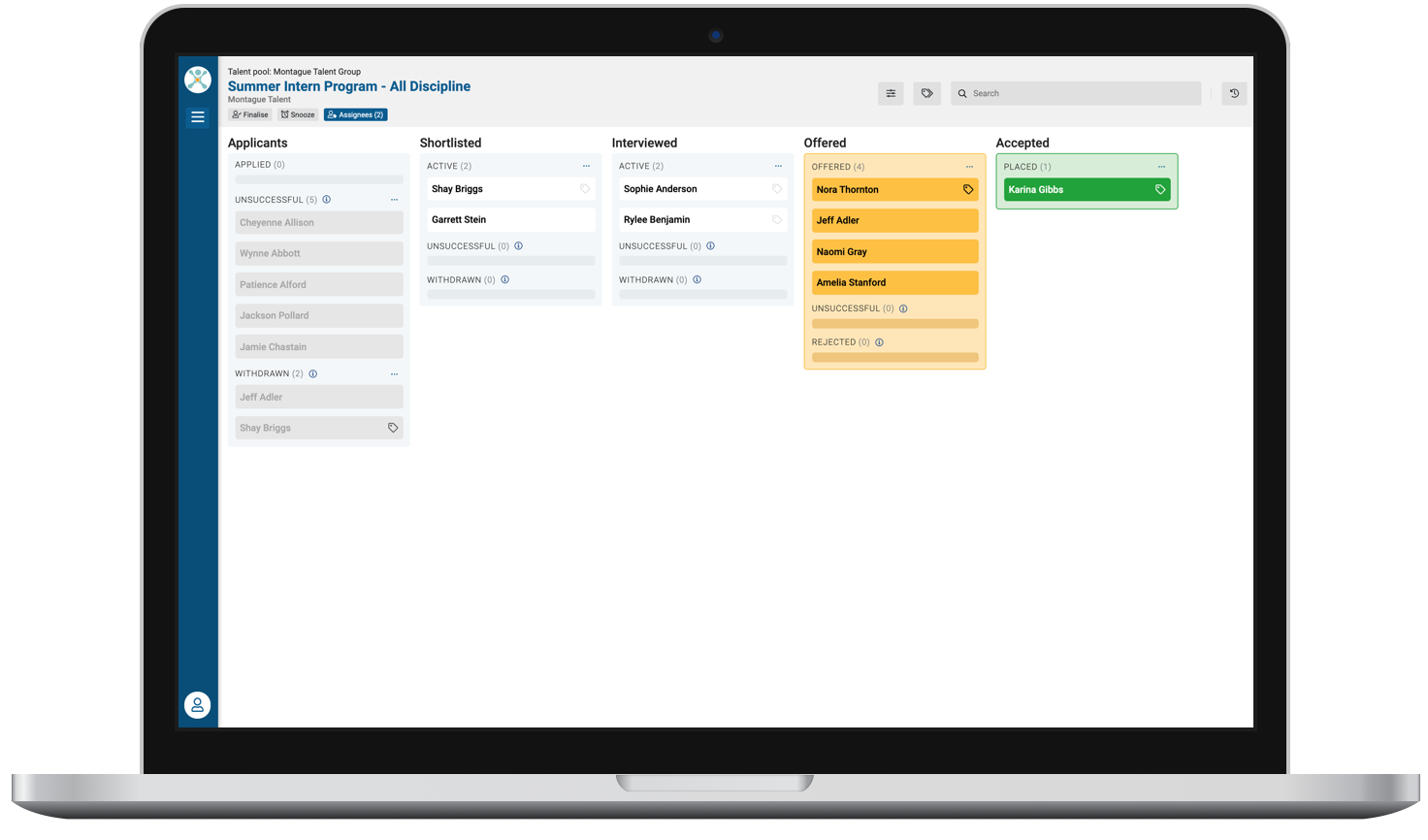Viewport: 1428px width, 840px height.
Task: Click the tags icon beside search
Action: [927, 93]
